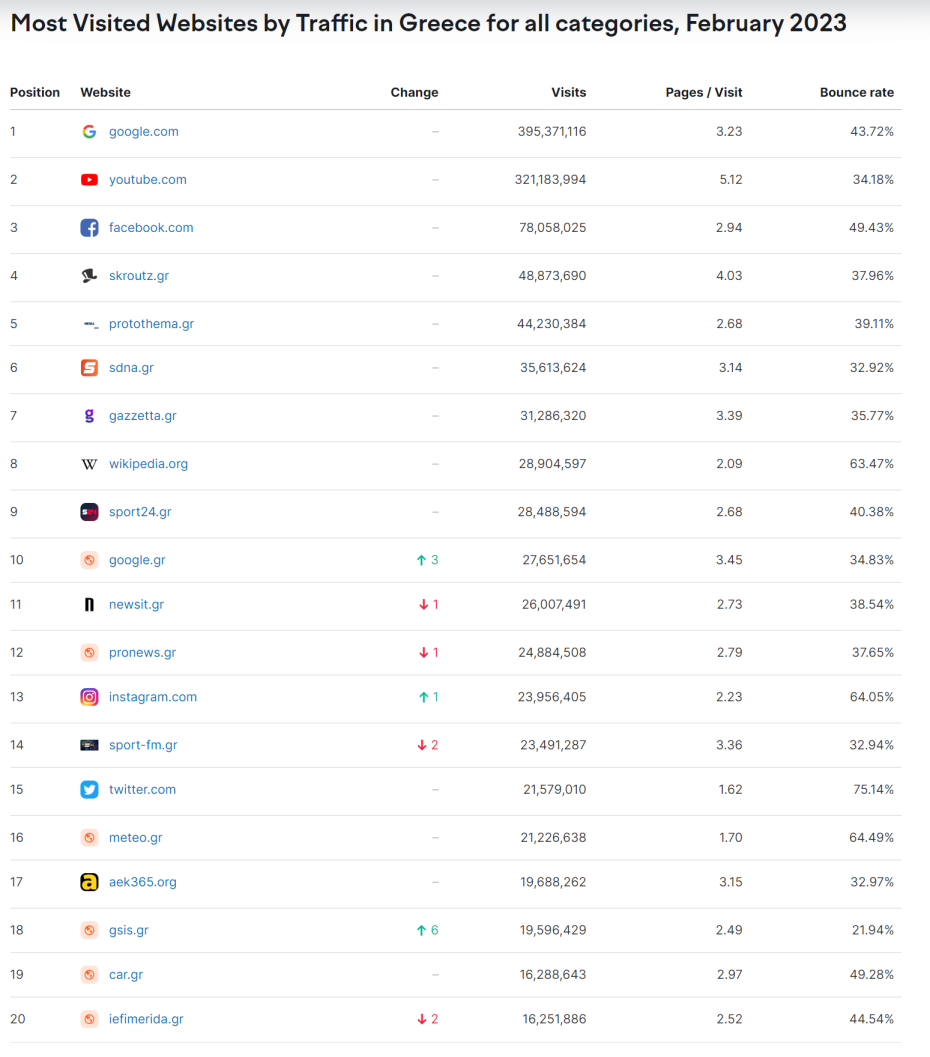Click the bounce rate 63.47%
This screenshot has width=930, height=1057.
tap(872, 464)
